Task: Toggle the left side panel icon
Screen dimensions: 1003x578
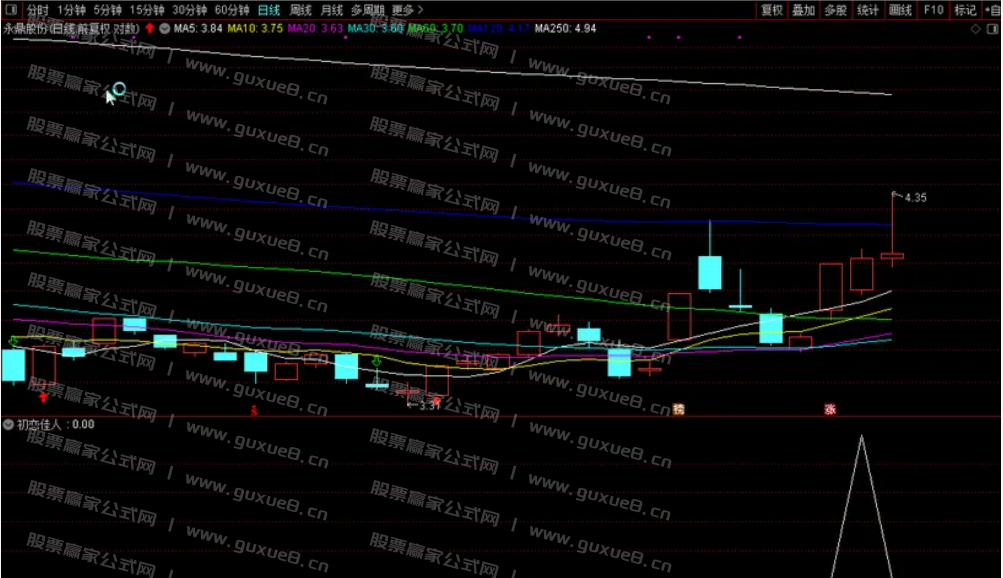Action: pos(9,10)
